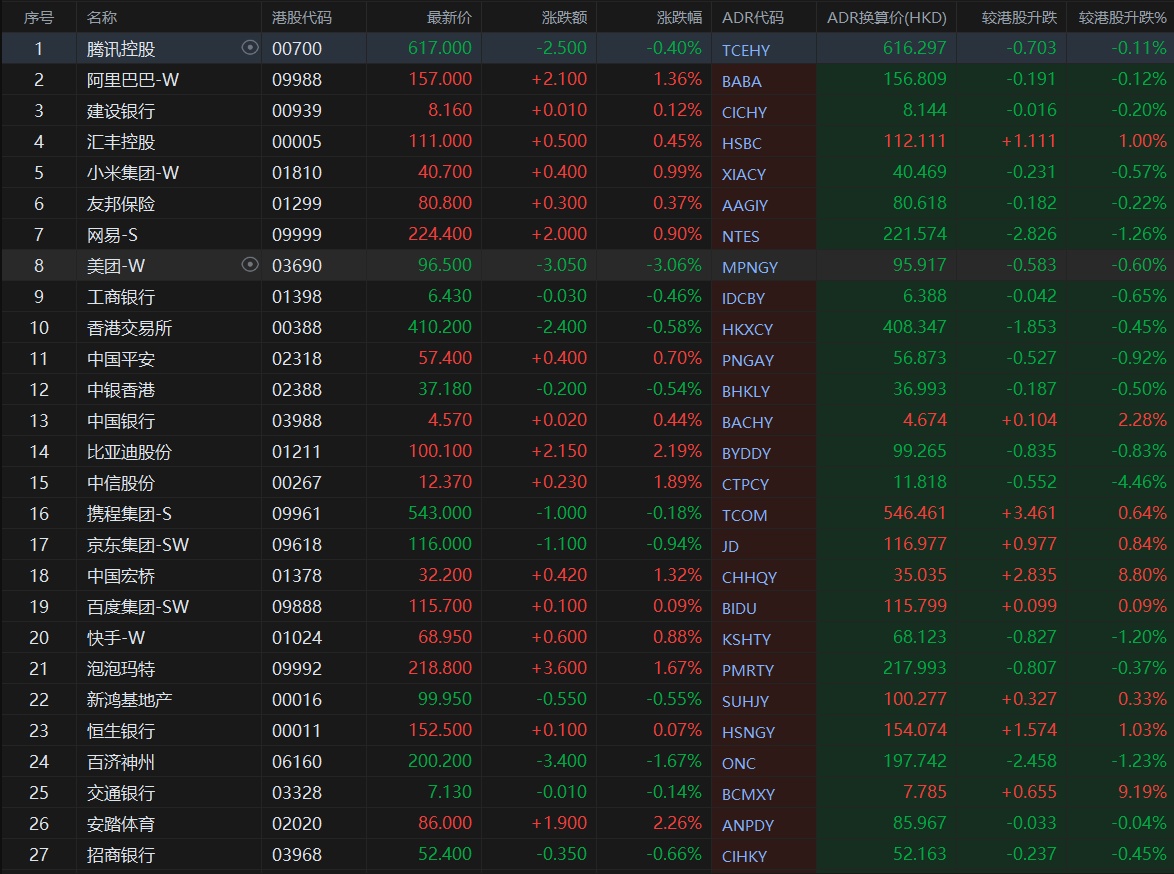Open the TCEHY ADR code
This screenshot has height=874, width=1174.
click(746, 50)
